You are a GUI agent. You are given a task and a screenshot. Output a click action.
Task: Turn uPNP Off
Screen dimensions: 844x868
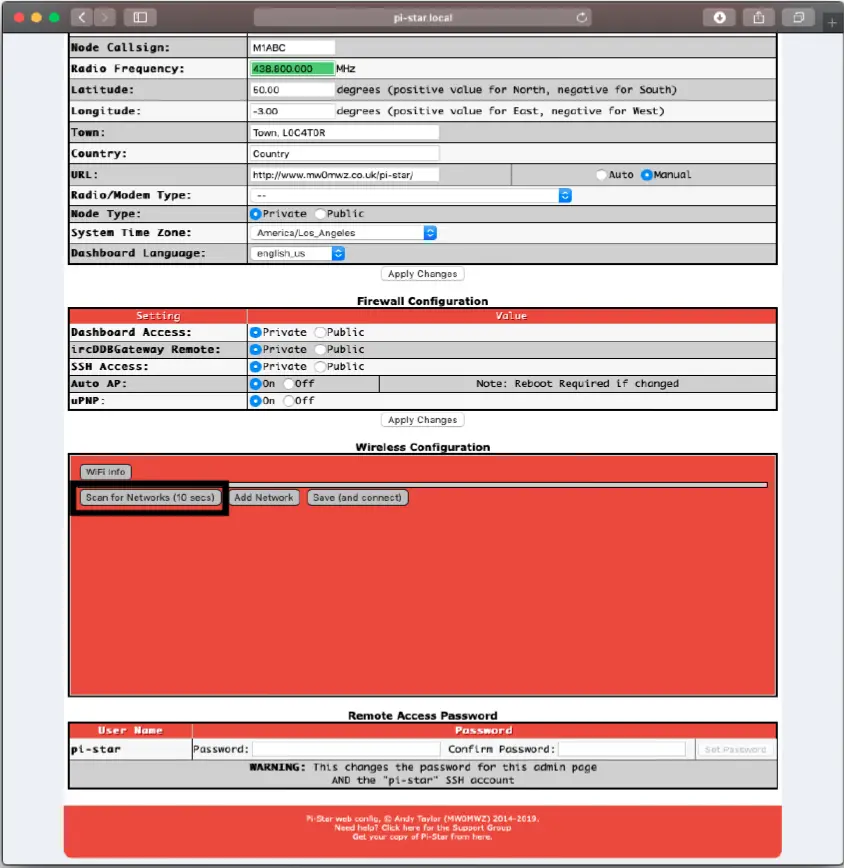(x=288, y=401)
